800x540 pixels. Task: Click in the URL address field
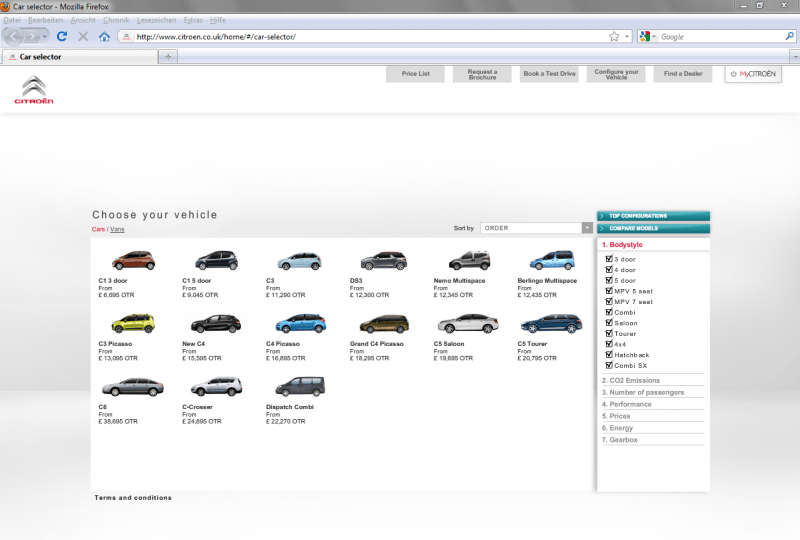tap(370, 37)
